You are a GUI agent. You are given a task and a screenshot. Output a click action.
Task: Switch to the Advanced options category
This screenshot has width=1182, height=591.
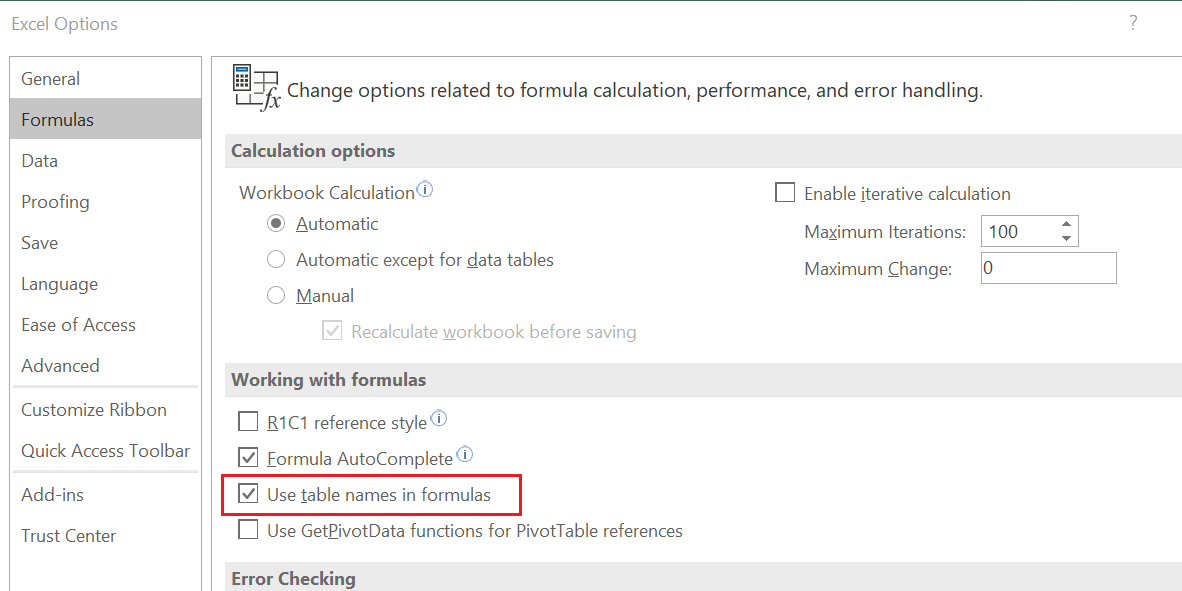(60, 366)
